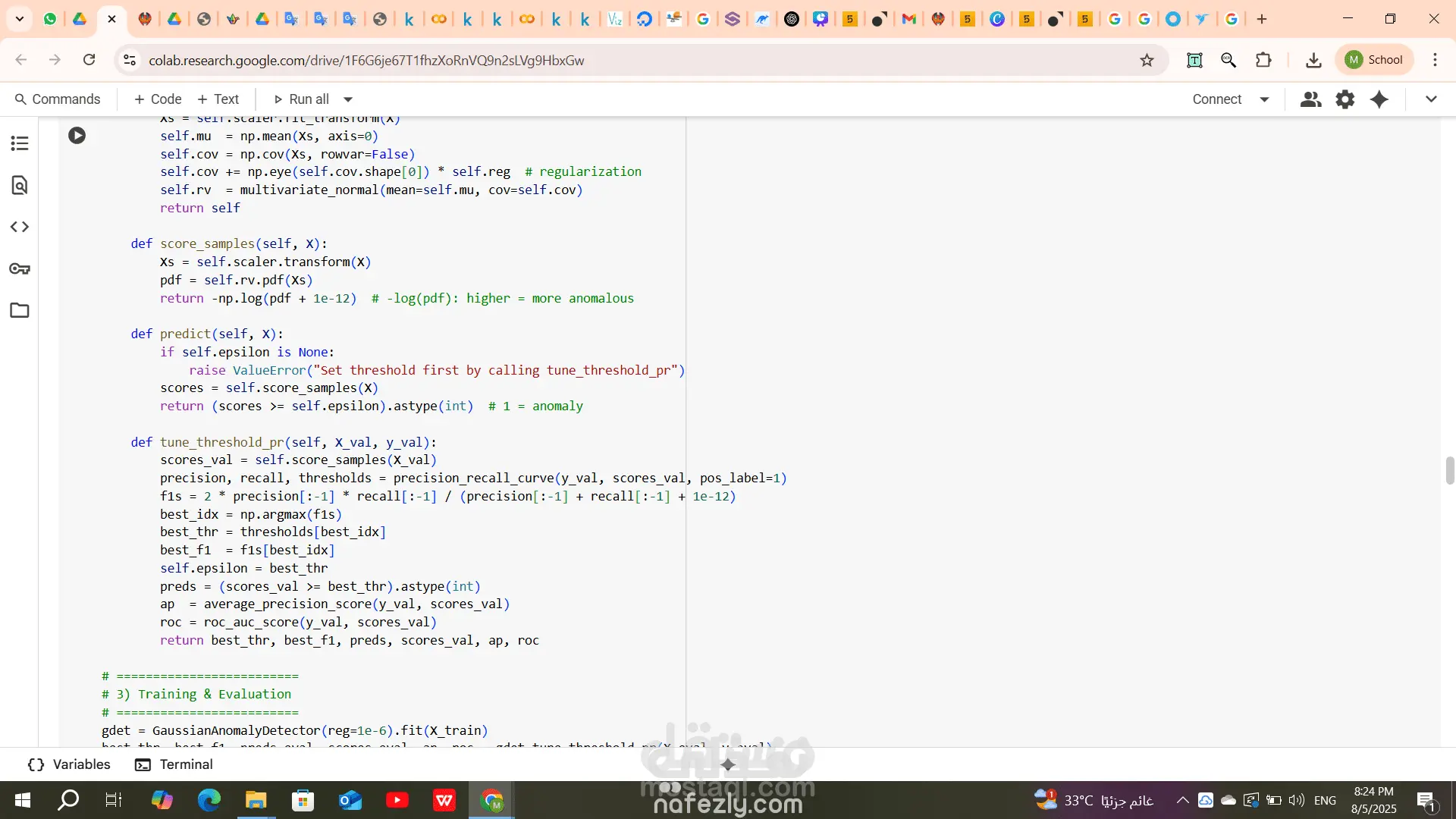Viewport: 1456px width, 819px height.
Task: Open the Secrets key icon
Action: pos(20,268)
